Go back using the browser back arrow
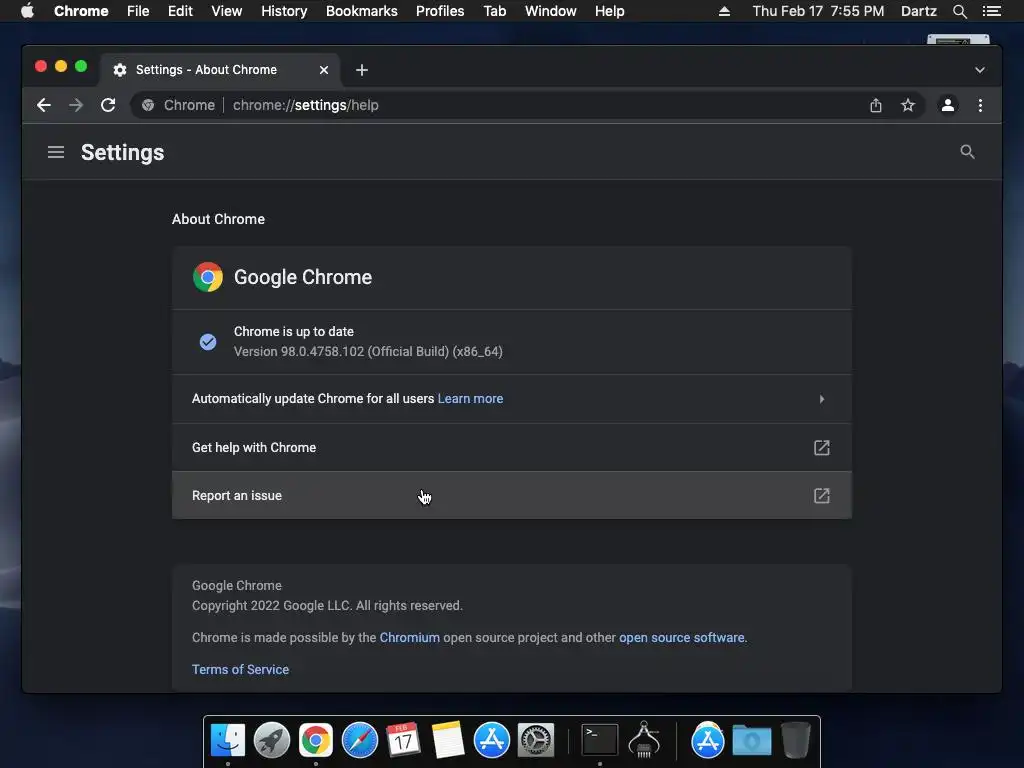Screen dimensions: 1024x768 (x=44, y=105)
